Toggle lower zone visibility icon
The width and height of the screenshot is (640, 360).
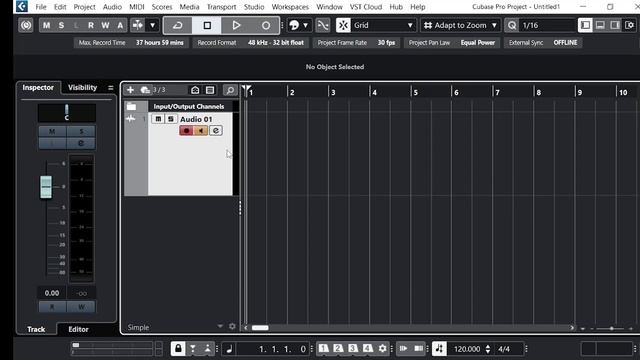[600, 25]
